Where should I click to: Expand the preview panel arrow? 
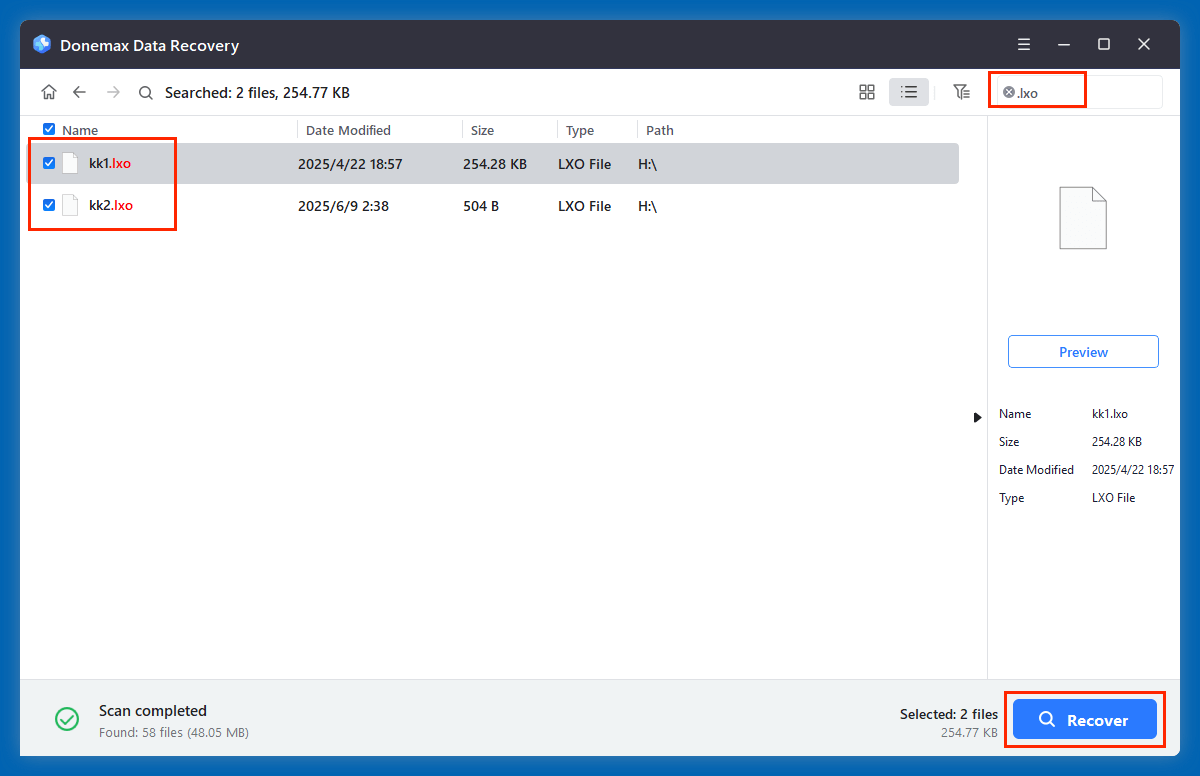coord(977,416)
